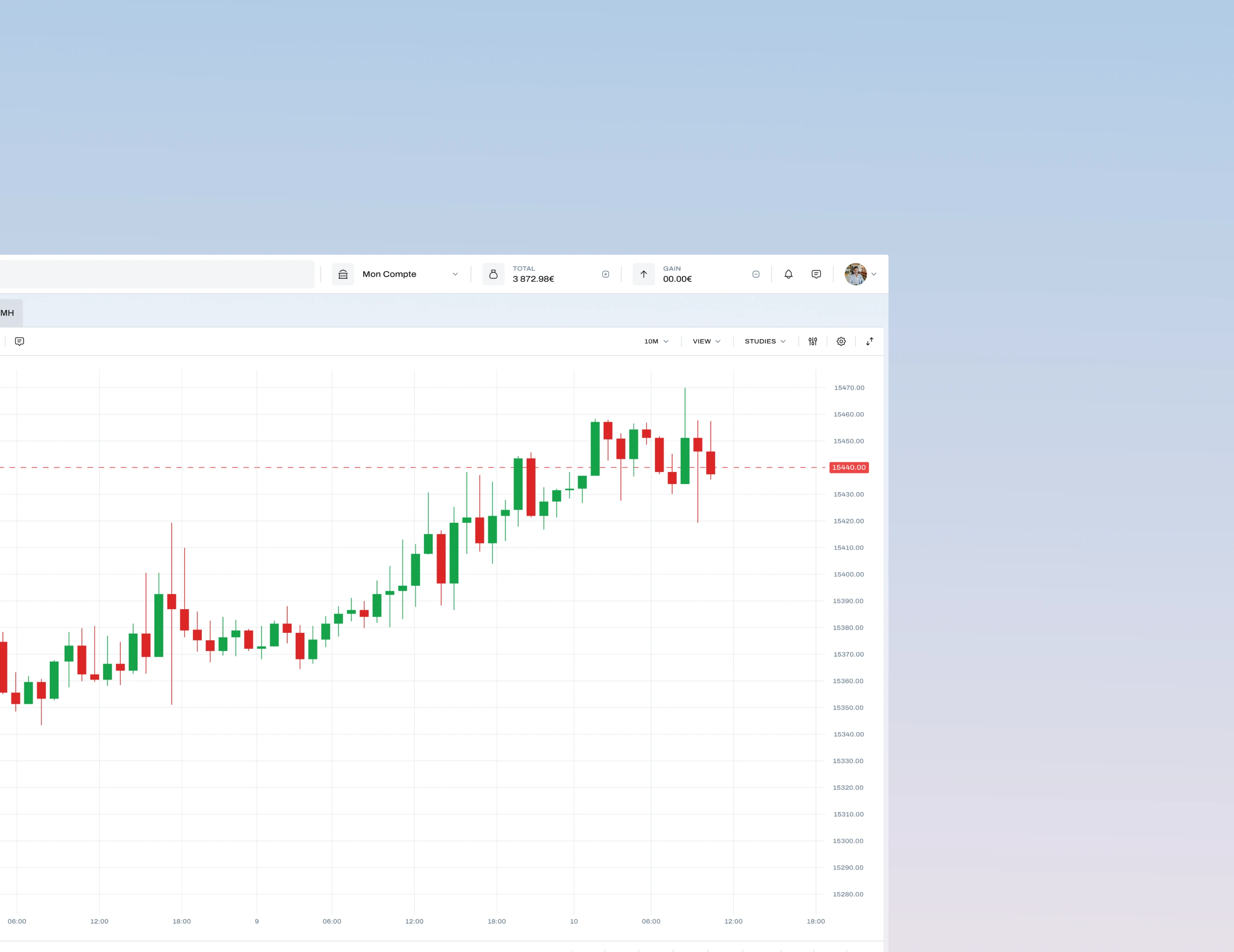1234x952 pixels.
Task: Expand the Mon Compte dropdown
Action: [x=455, y=274]
